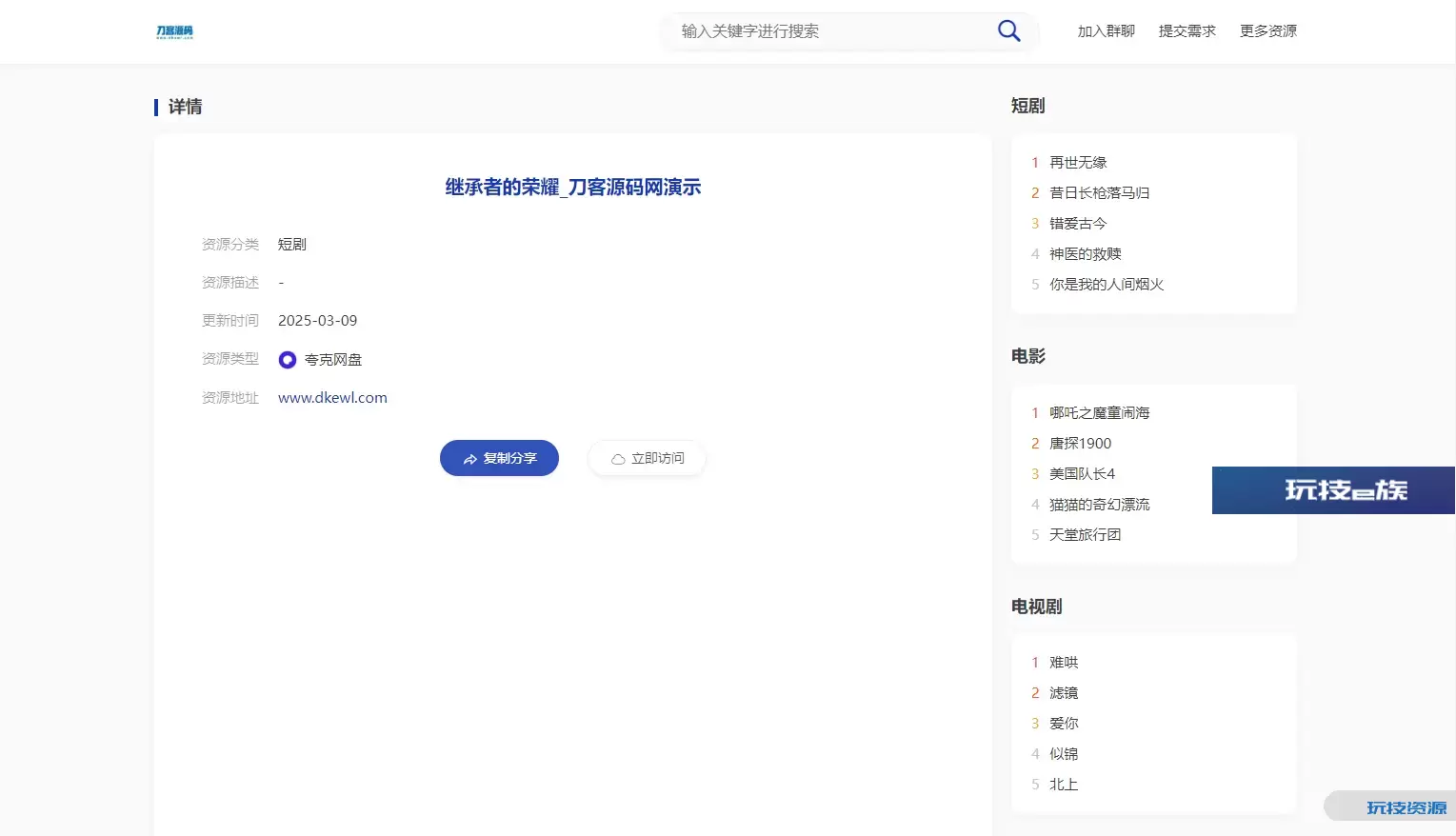Click the 玩技e族 banner image
Viewport: 1456px width, 836px height.
click(x=1332, y=490)
